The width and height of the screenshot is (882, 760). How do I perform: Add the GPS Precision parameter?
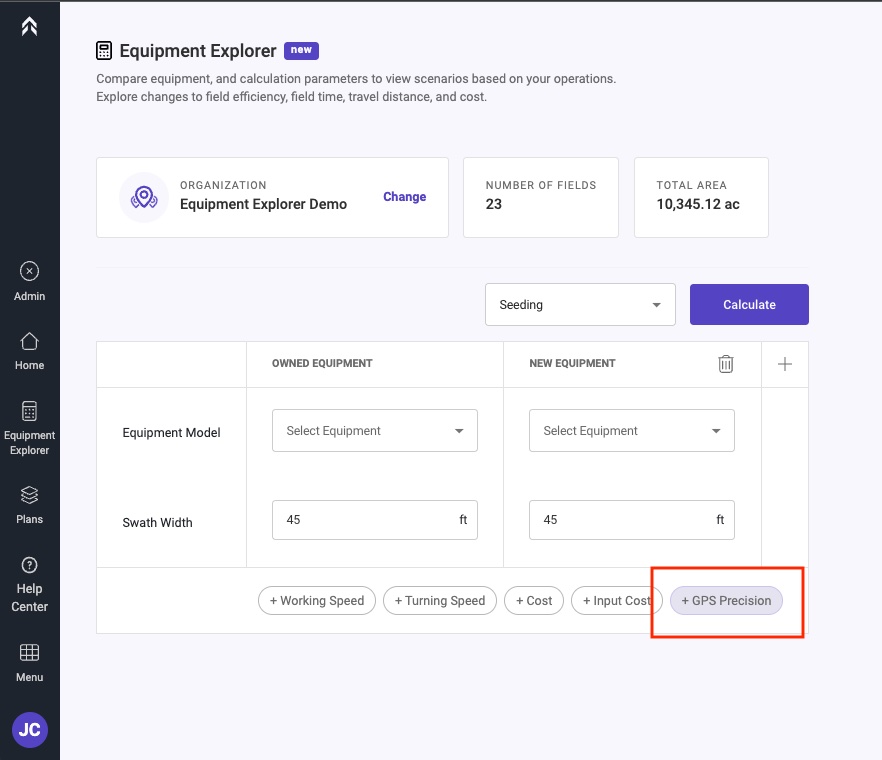[x=726, y=600]
